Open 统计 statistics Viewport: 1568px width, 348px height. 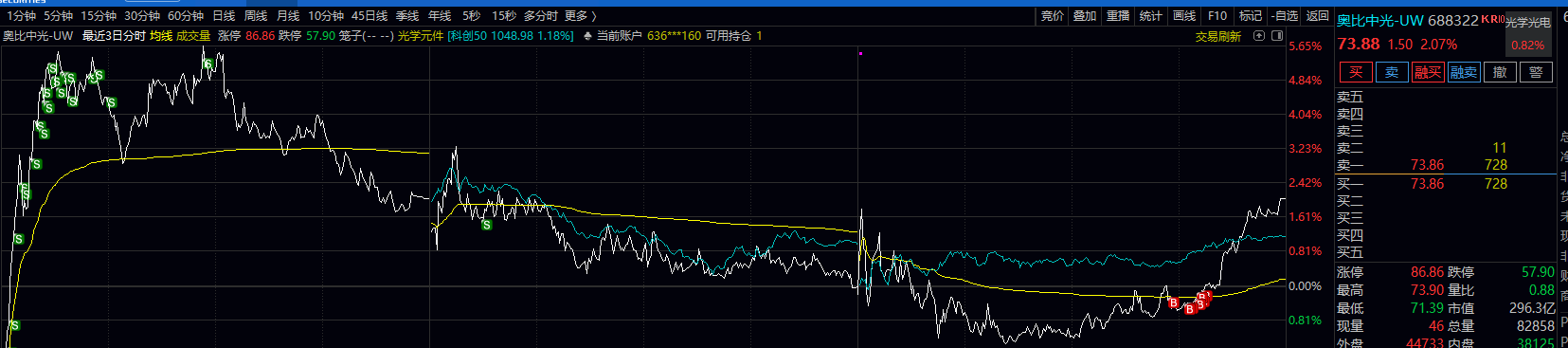1150,16
